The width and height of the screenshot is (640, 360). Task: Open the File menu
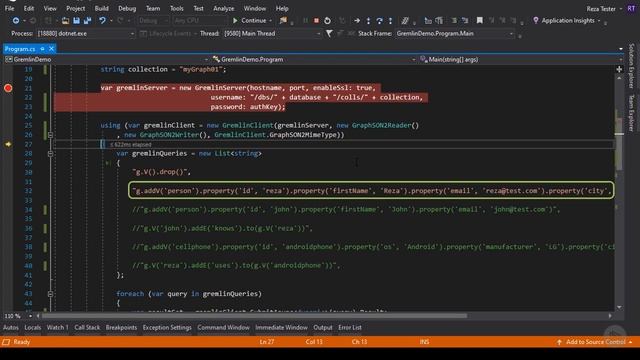(x=9, y=8)
